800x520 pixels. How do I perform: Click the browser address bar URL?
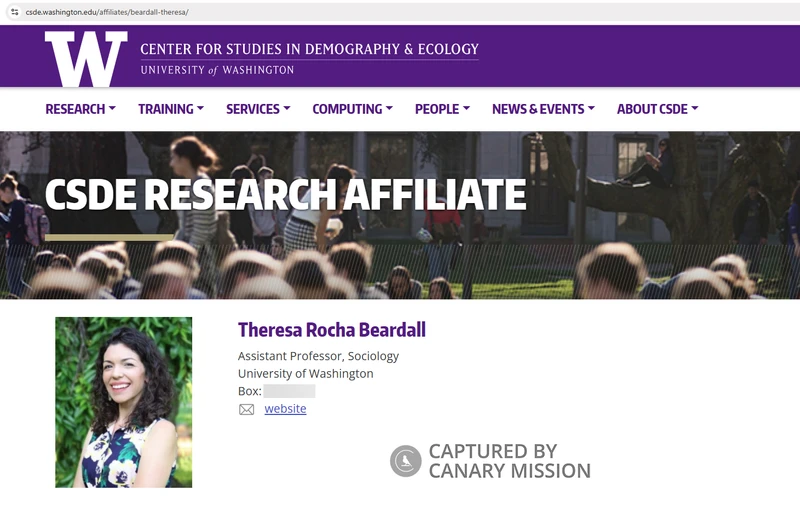point(107,12)
